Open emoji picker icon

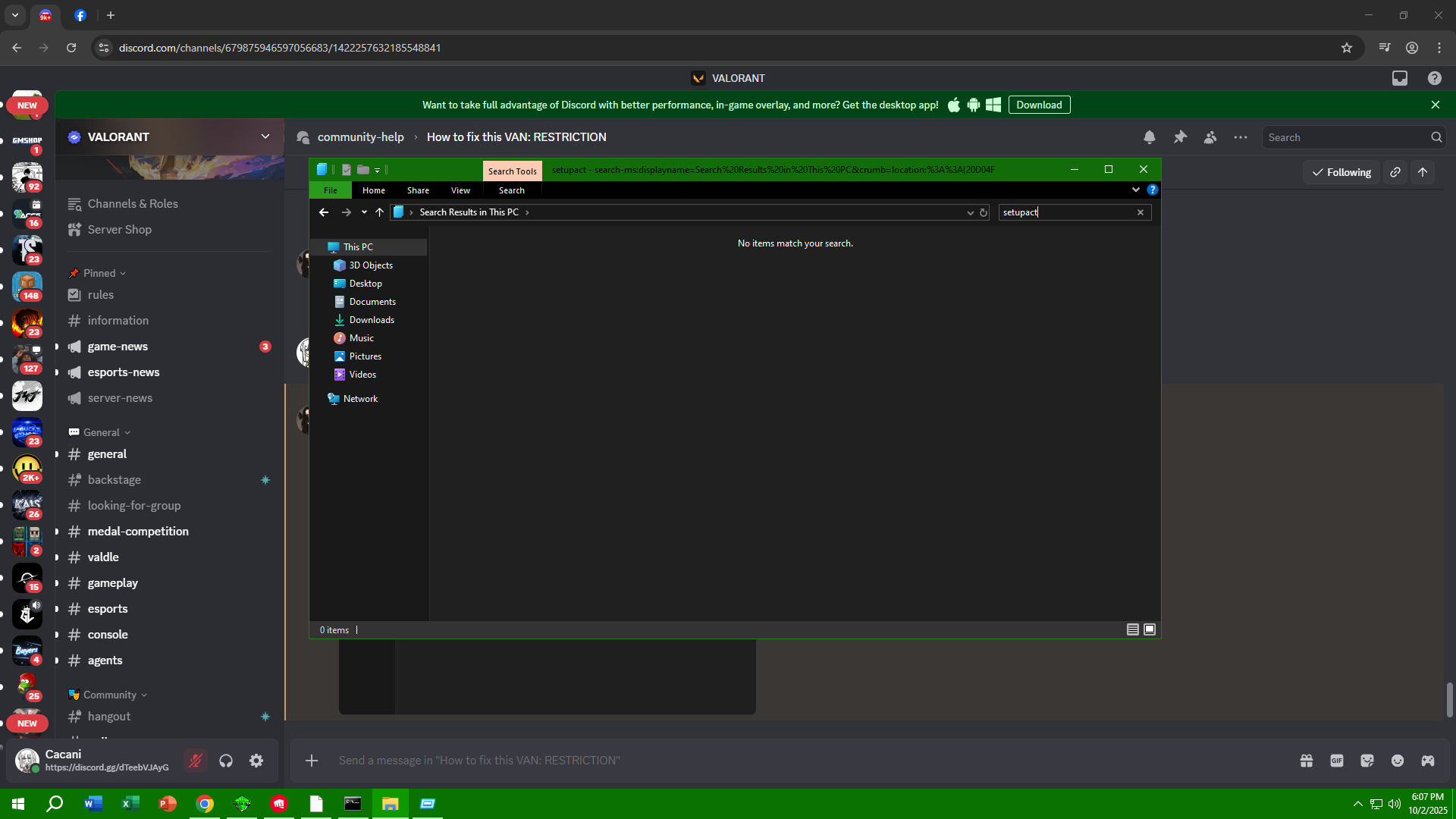[x=1398, y=761]
